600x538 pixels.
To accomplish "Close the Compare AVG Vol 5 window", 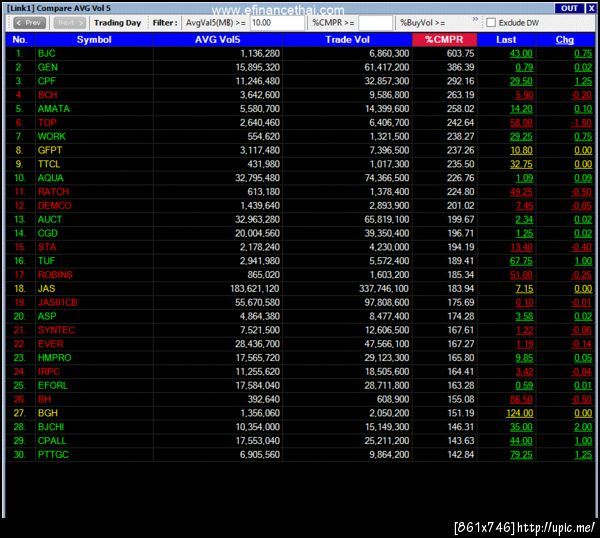I will click(591, 8).
